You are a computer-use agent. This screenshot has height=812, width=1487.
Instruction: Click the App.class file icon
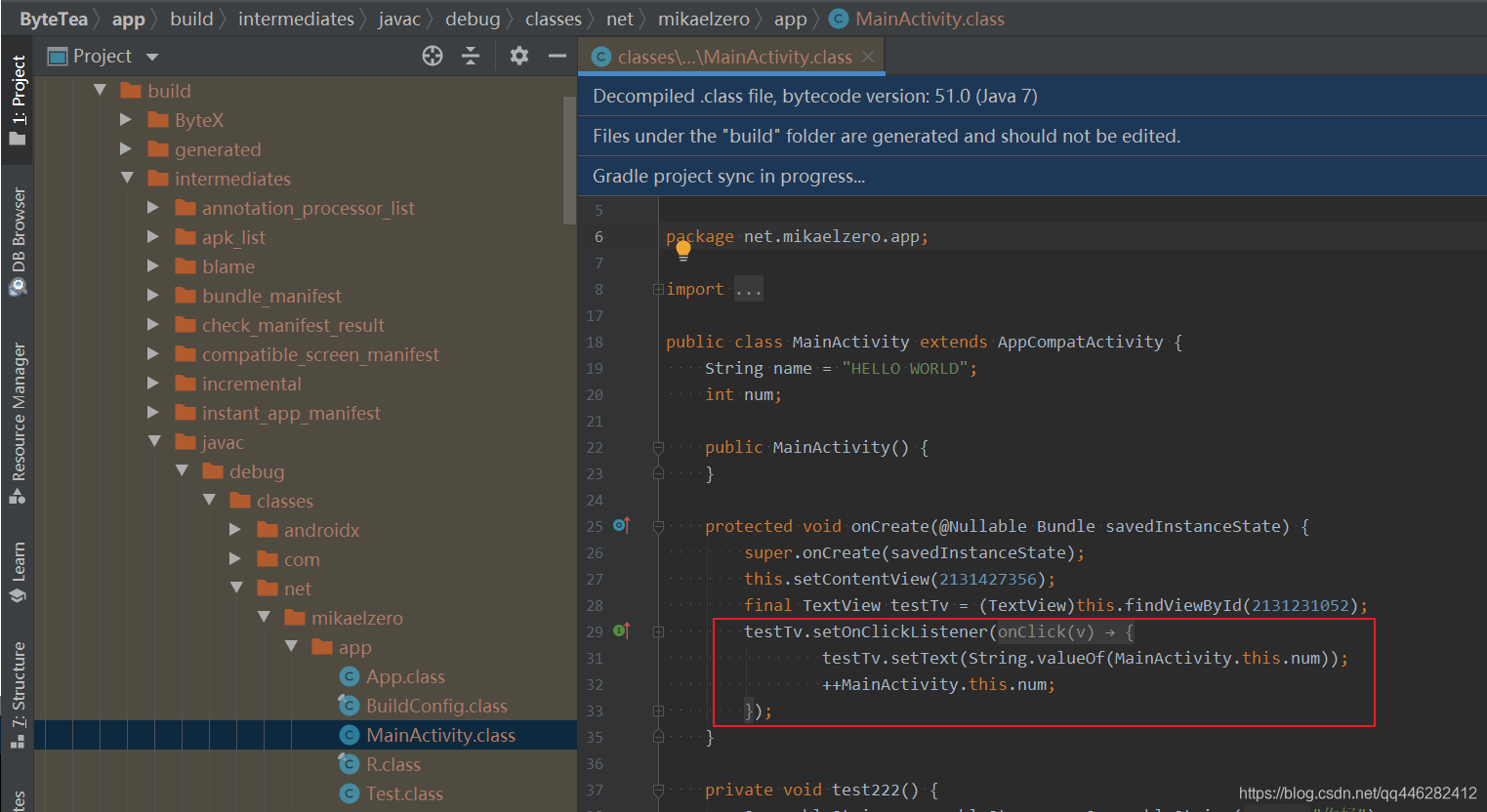point(350,676)
